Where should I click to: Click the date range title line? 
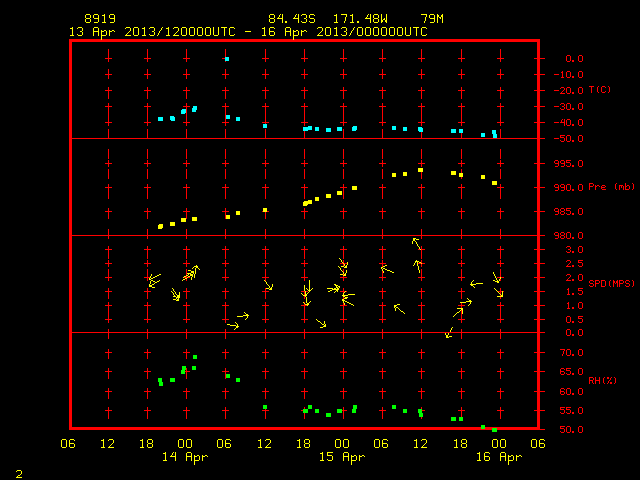248,32
